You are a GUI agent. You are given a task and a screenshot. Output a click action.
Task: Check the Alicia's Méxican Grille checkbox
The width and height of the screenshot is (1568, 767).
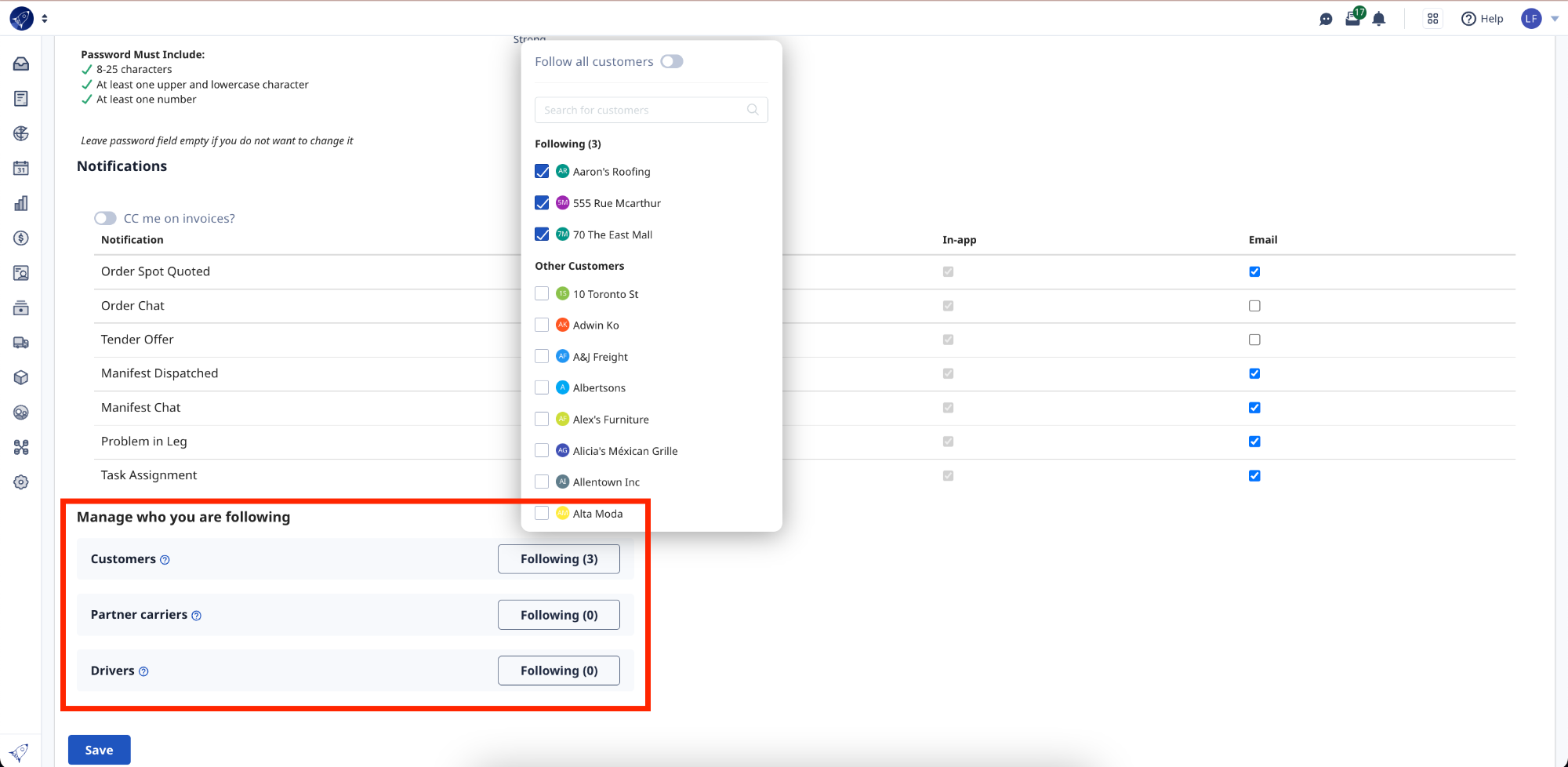542,450
